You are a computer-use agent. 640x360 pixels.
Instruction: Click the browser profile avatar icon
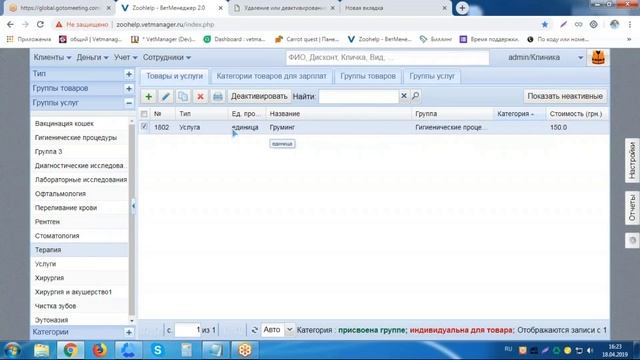[614, 24]
